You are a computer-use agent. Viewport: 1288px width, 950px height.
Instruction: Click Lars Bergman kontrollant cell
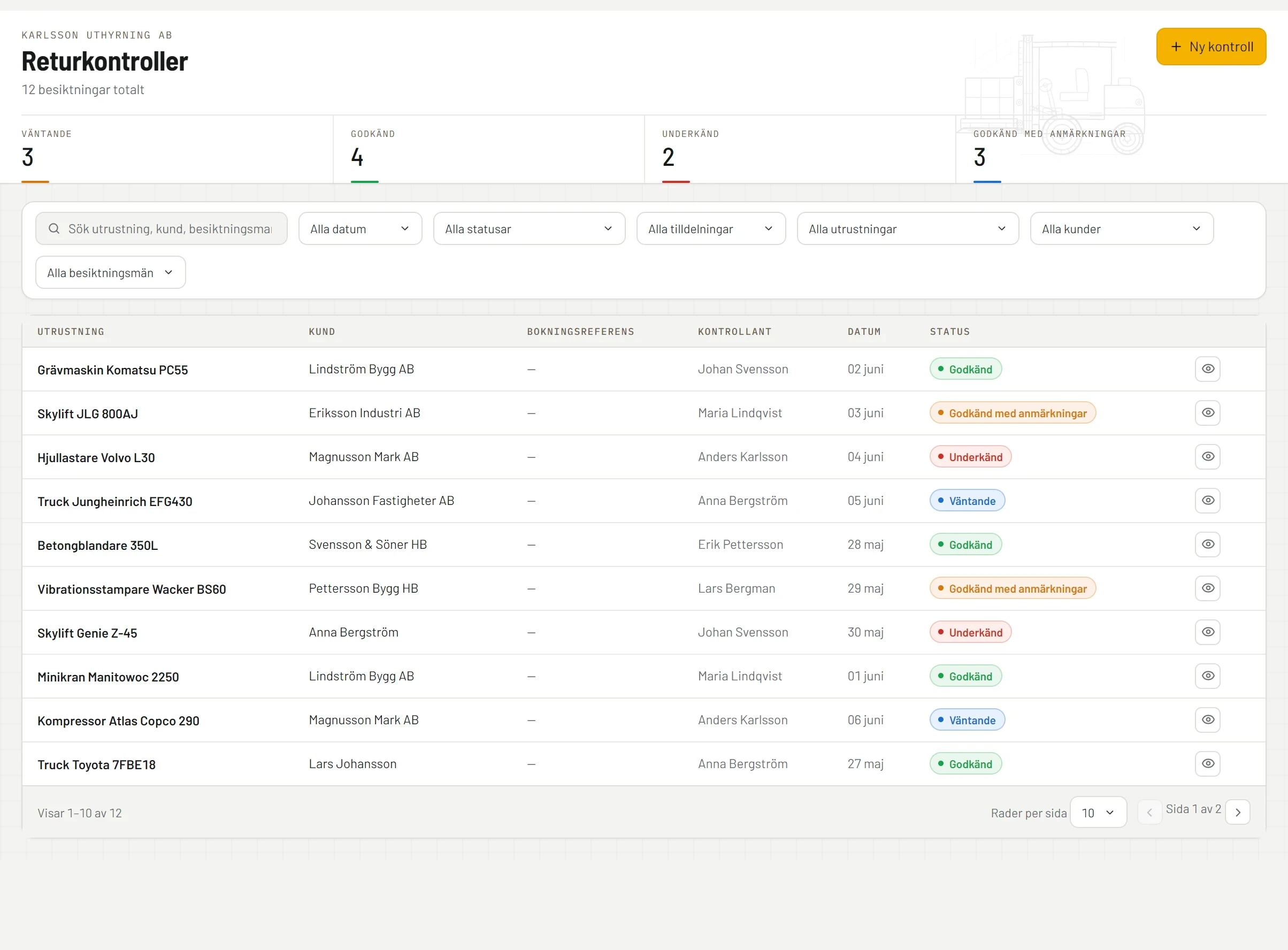[x=736, y=588]
